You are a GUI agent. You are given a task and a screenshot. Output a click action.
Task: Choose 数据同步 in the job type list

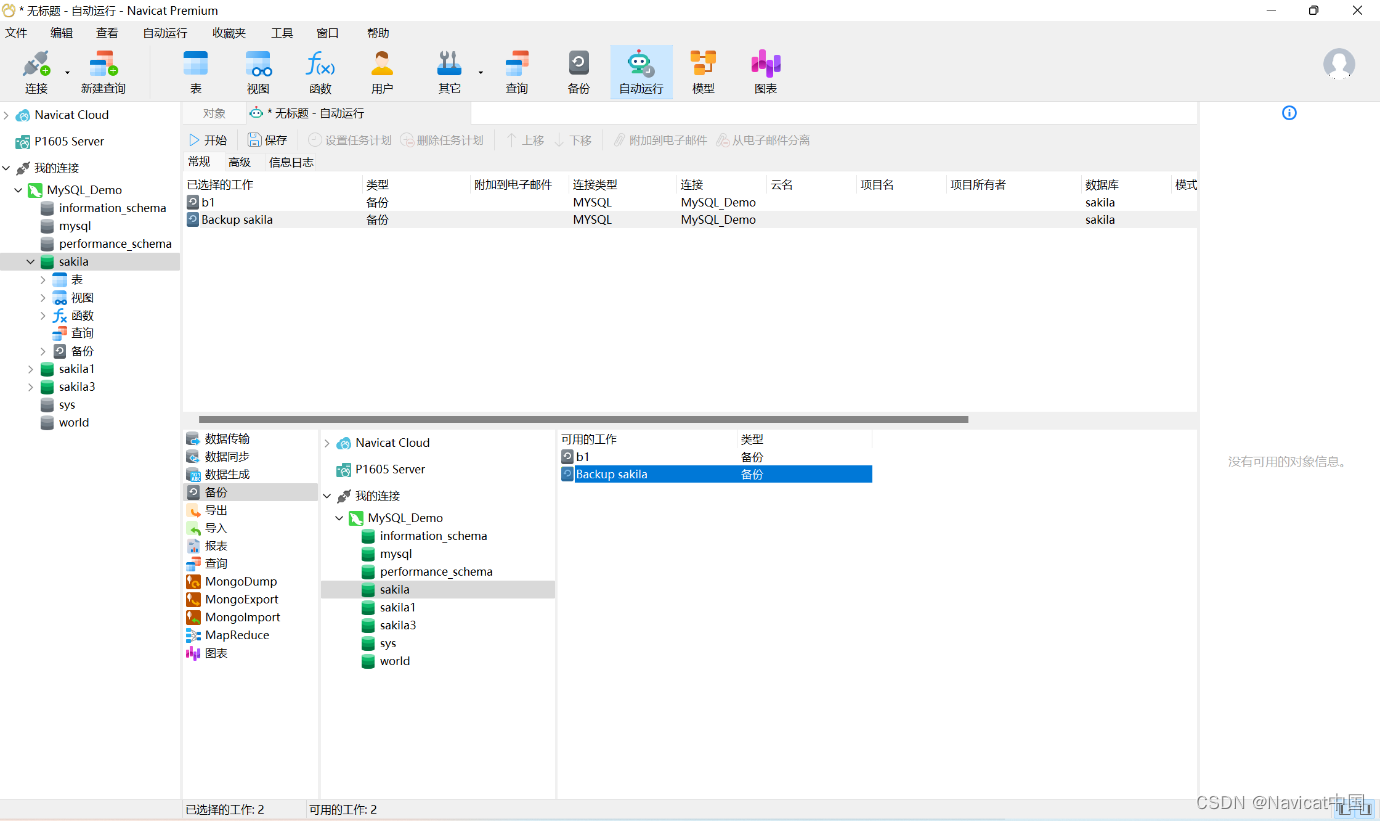[x=227, y=457]
